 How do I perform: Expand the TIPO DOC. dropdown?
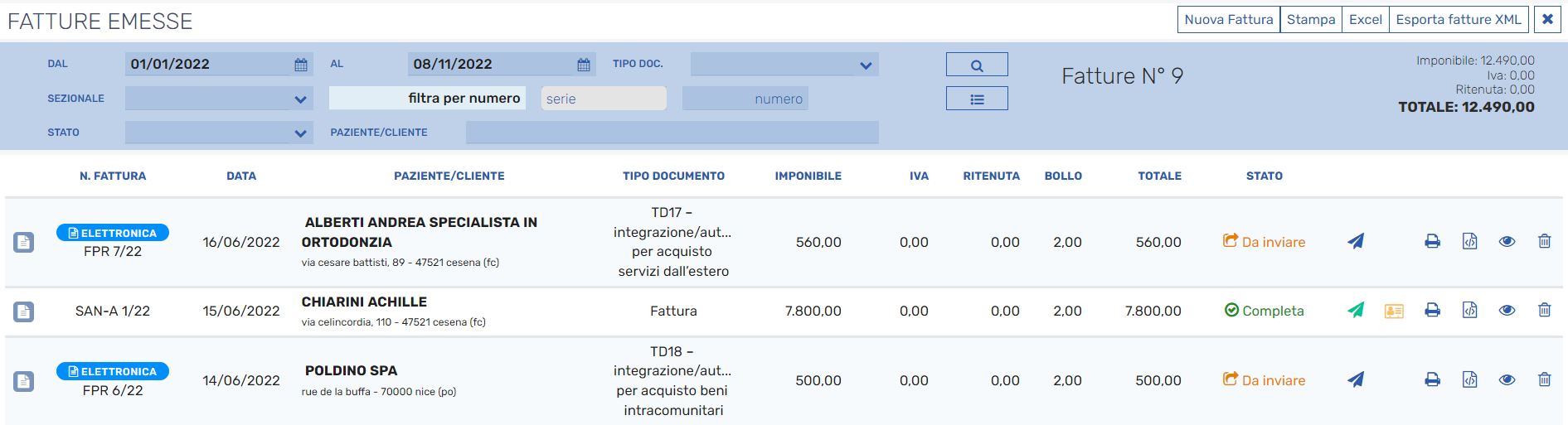tap(866, 65)
